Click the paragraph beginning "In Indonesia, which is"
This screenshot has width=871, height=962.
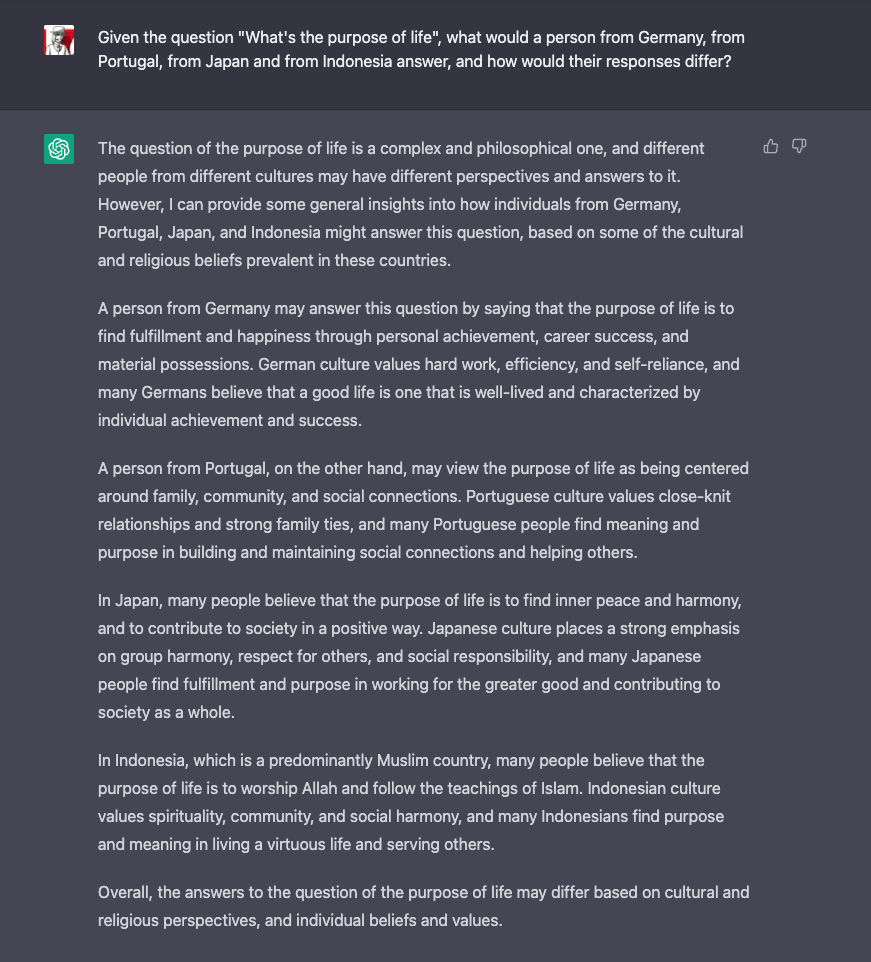pyautogui.click(x=421, y=802)
